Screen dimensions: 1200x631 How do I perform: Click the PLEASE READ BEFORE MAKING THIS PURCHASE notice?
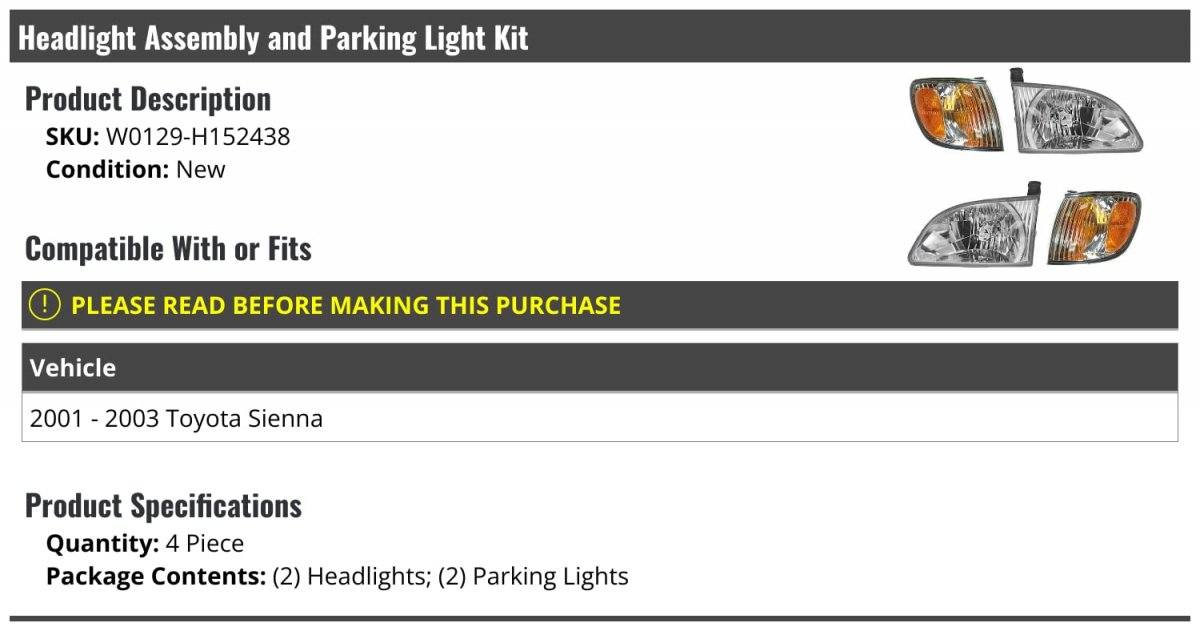point(345,305)
